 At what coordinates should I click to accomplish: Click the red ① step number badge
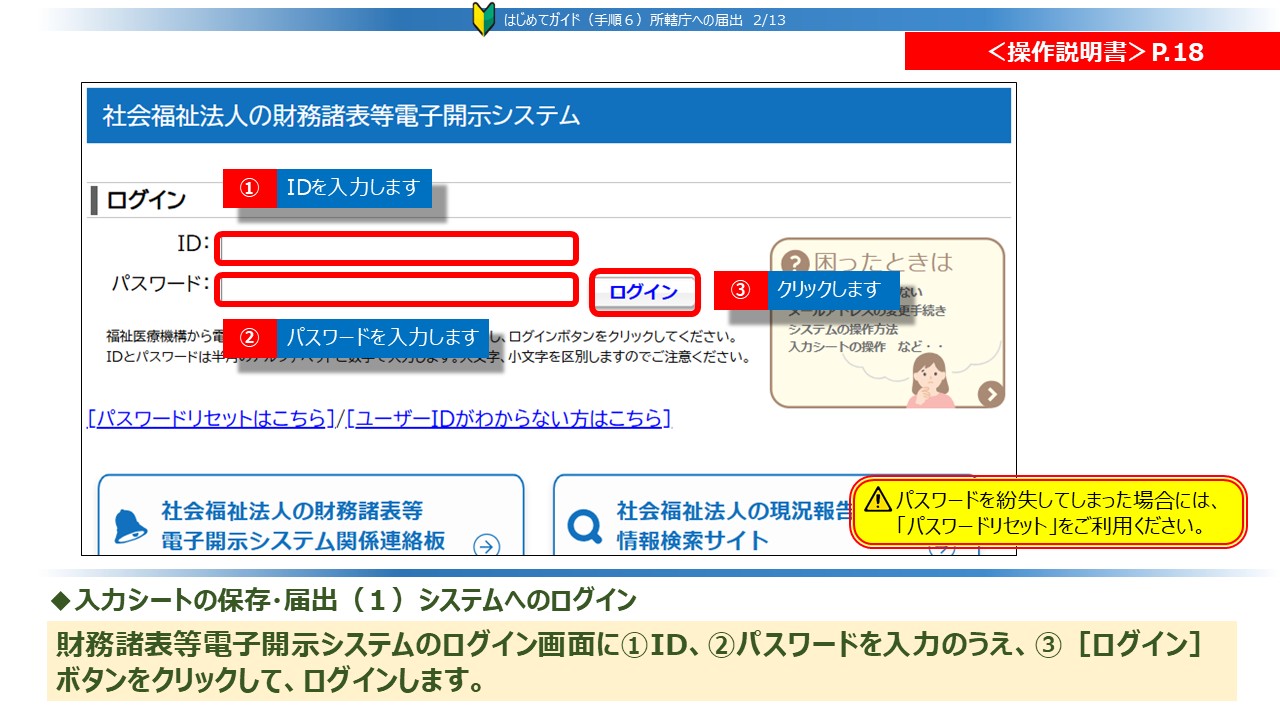tap(249, 188)
